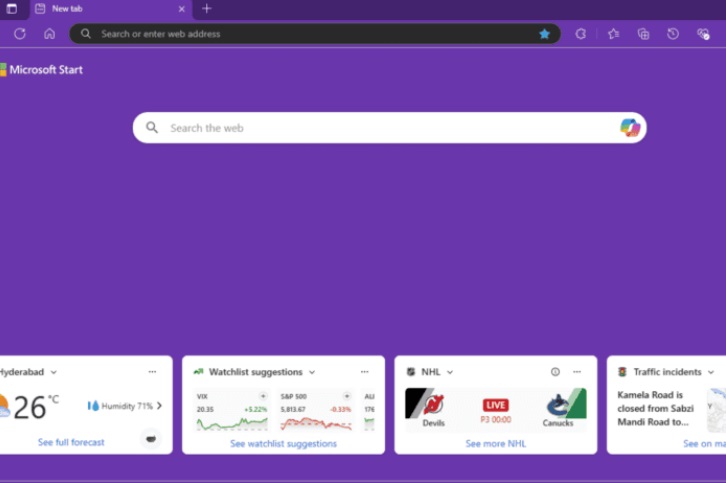Click the Refresh page icon
The image size is (726, 483).
19,33
